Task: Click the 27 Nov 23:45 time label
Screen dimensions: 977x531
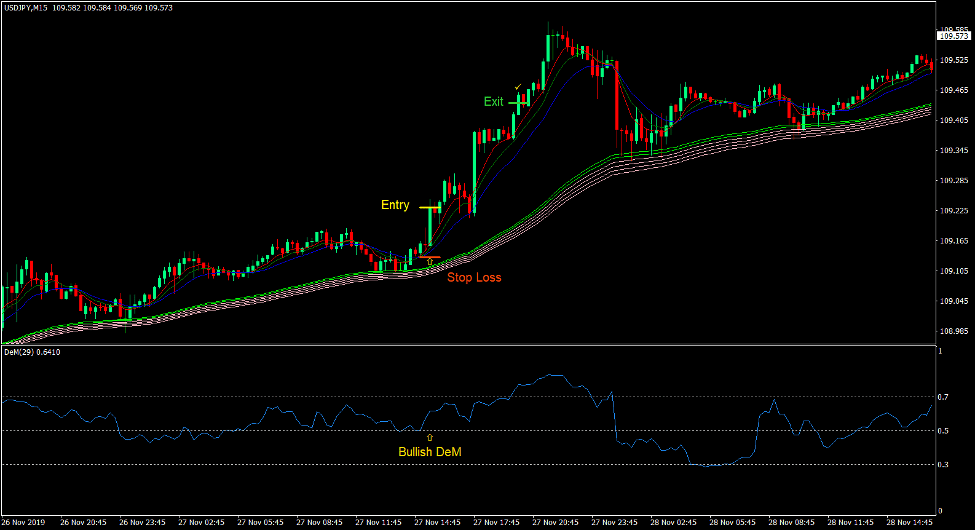Action: (x=614, y=522)
